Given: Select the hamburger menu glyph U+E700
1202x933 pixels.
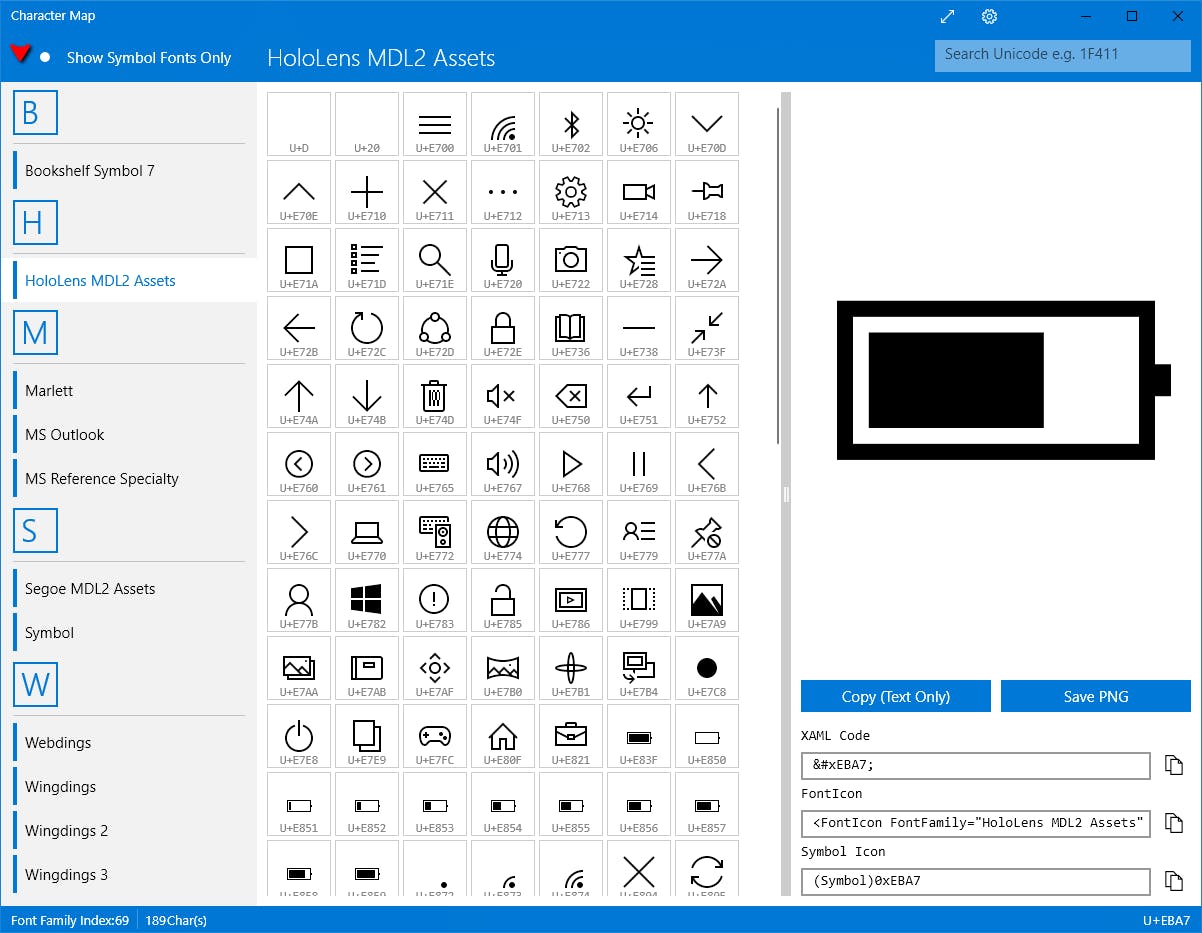Looking at the screenshot, I should (435, 124).
